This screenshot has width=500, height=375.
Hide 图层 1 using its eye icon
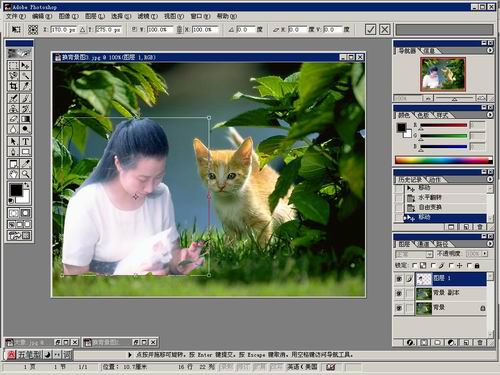pyautogui.click(x=399, y=279)
